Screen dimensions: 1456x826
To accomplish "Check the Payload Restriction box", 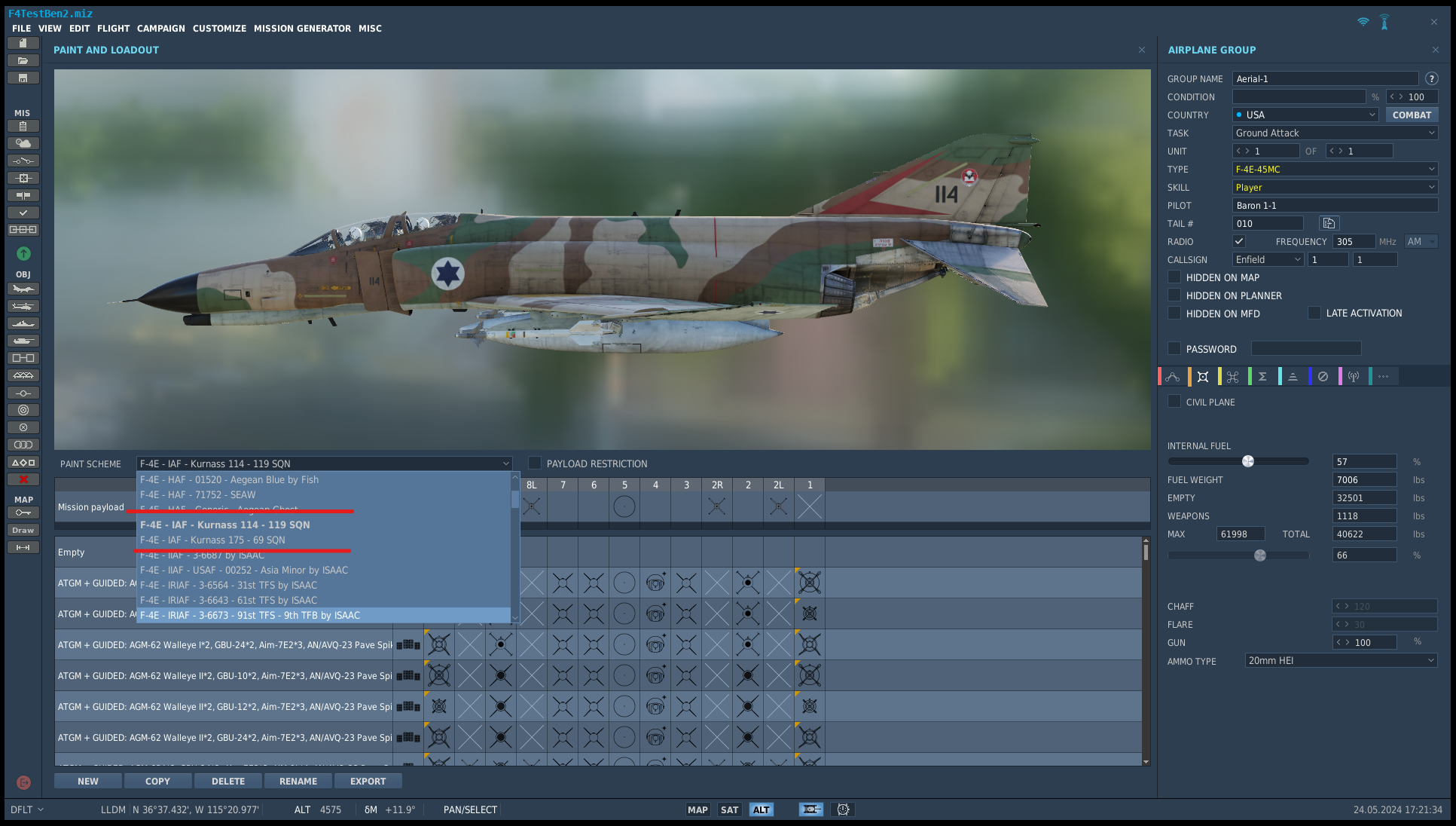I will [x=535, y=463].
